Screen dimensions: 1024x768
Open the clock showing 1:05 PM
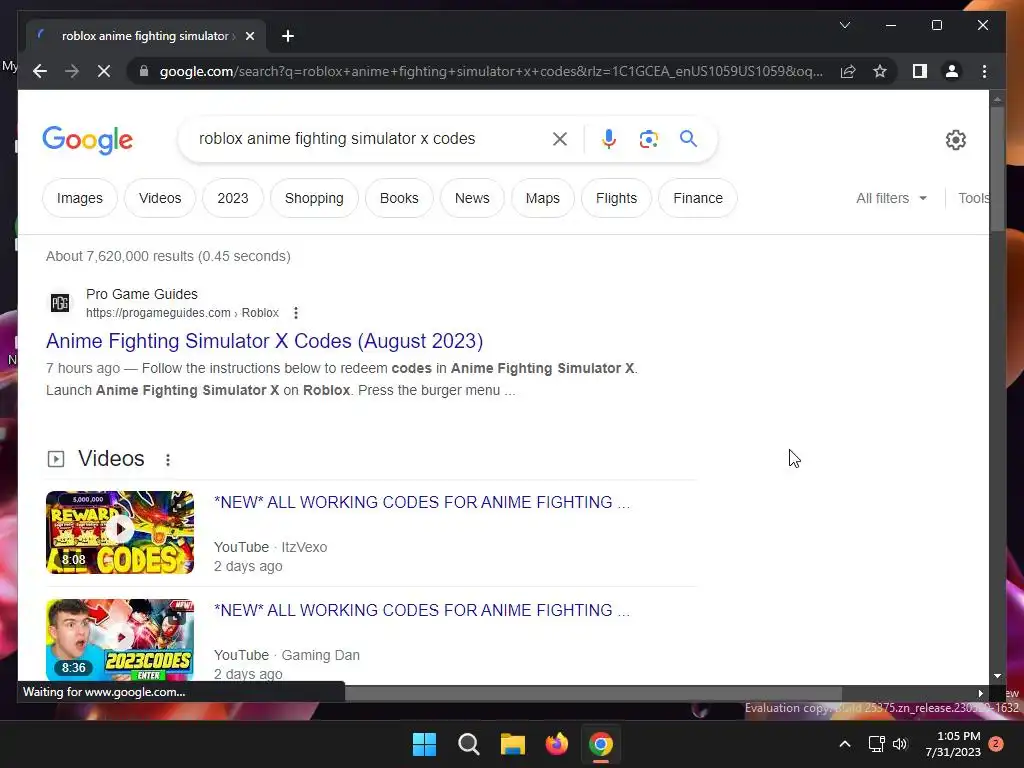(x=953, y=744)
